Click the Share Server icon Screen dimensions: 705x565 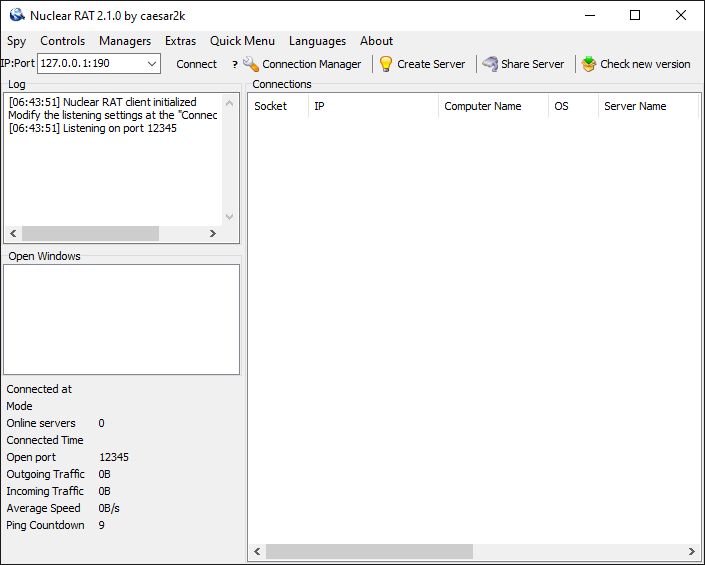coord(490,64)
